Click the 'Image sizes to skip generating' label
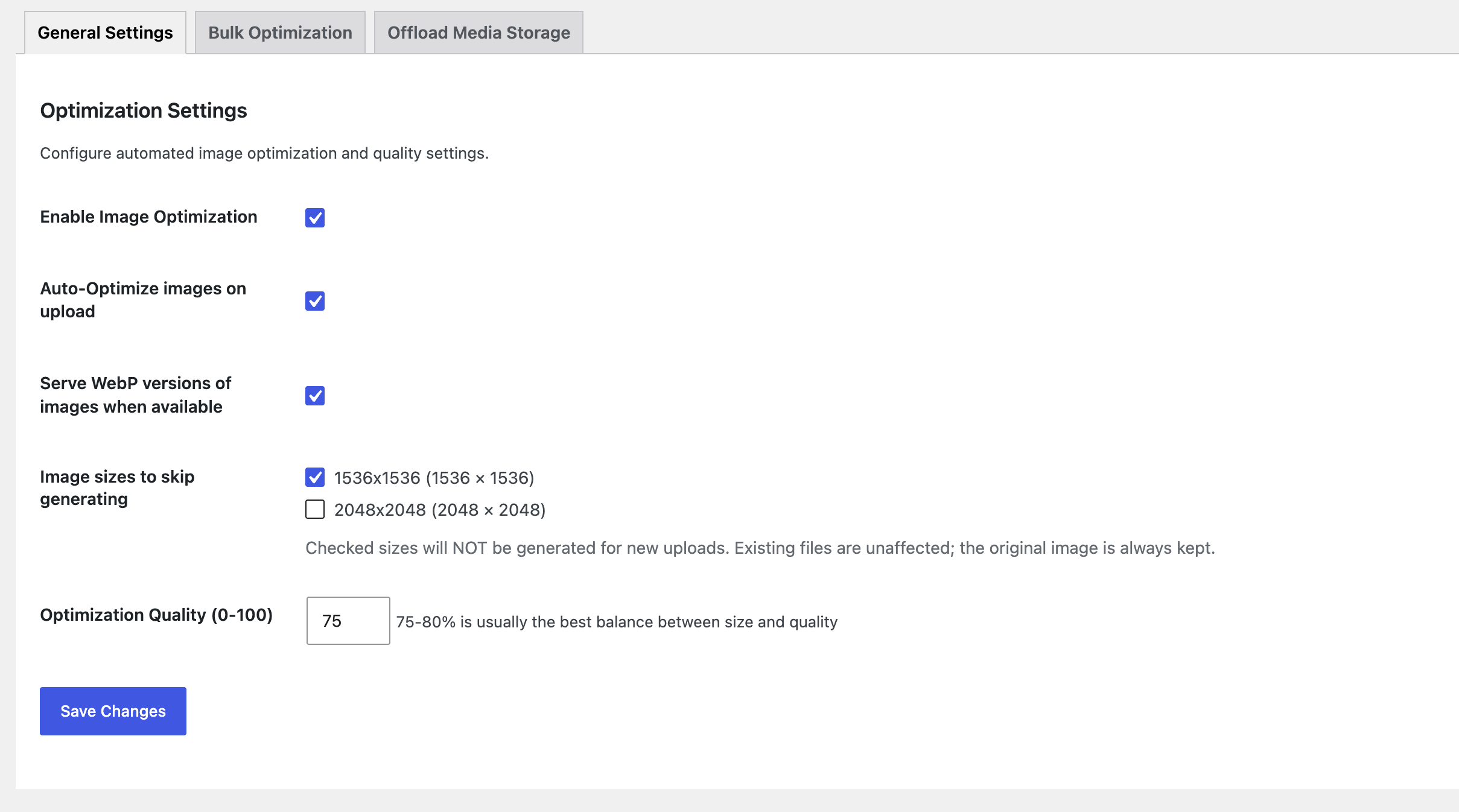This screenshot has width=1459, height=812. (x=117, y=488)
